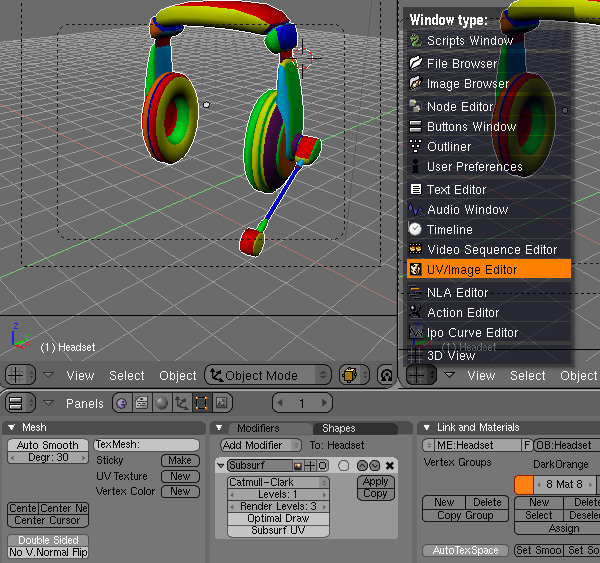Pick Video Sequence Editor entry
The height and width of the screenshot is (563, 600).
coord(489,250)
